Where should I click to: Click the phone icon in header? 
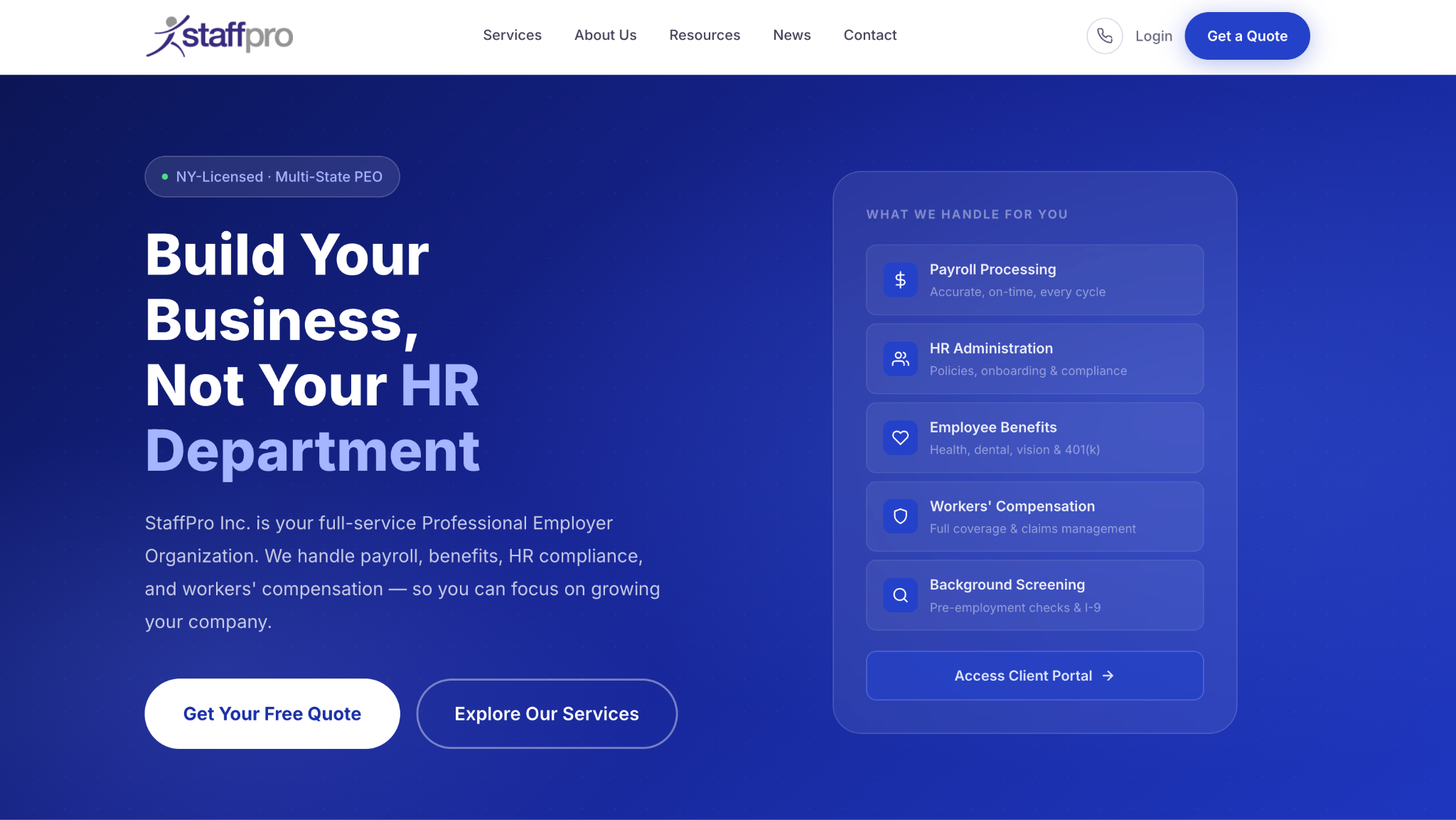tap(1104, 36)
